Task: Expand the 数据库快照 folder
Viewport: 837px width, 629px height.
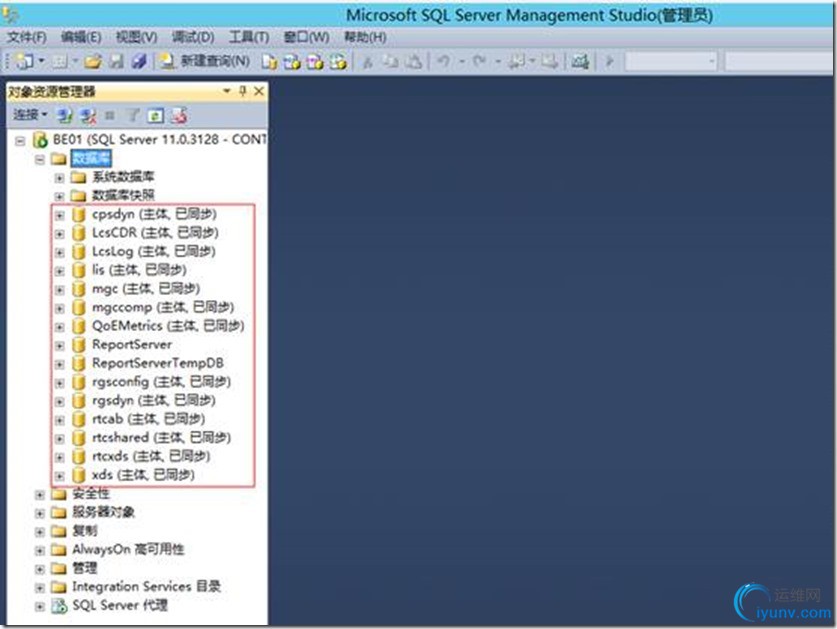Action: coord(59,196)
